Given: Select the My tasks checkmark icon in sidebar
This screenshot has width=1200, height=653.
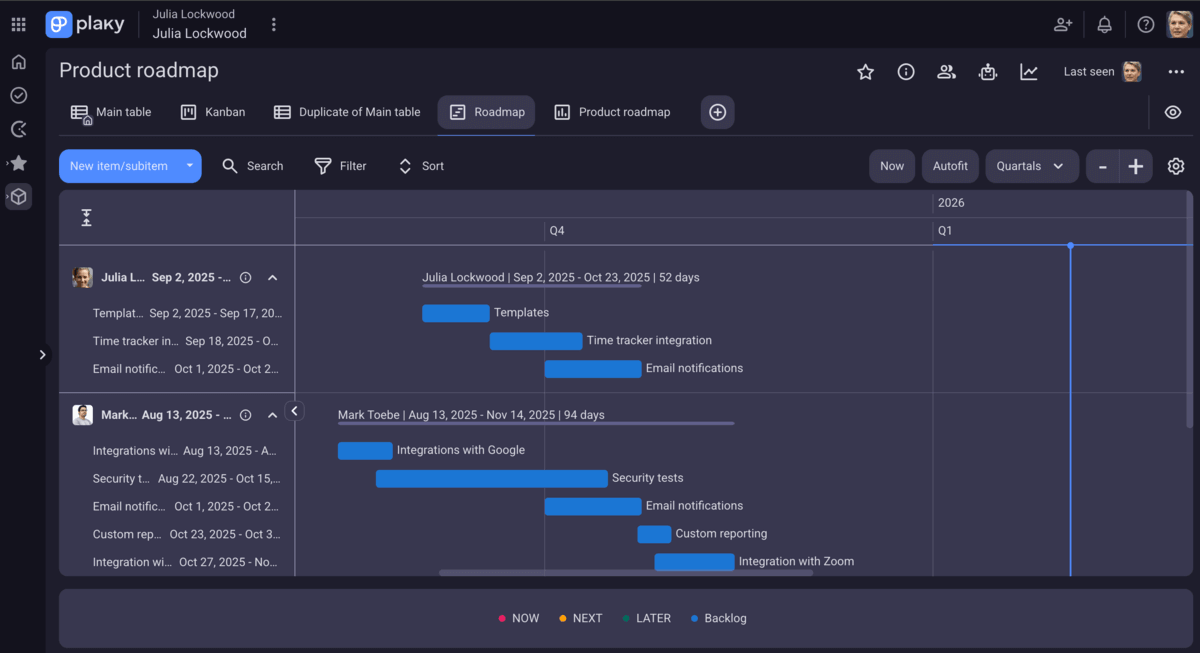Looking at the screenshot, I should coord(18,95).
